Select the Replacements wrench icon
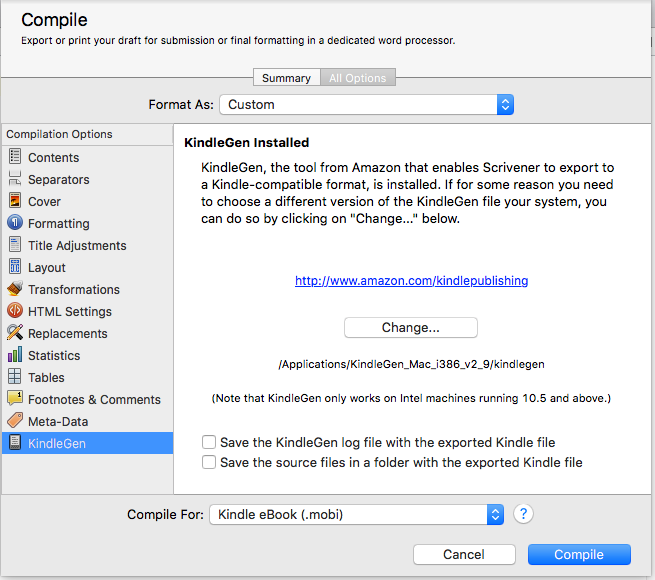The image size is (655, 580). coord(15,333)
